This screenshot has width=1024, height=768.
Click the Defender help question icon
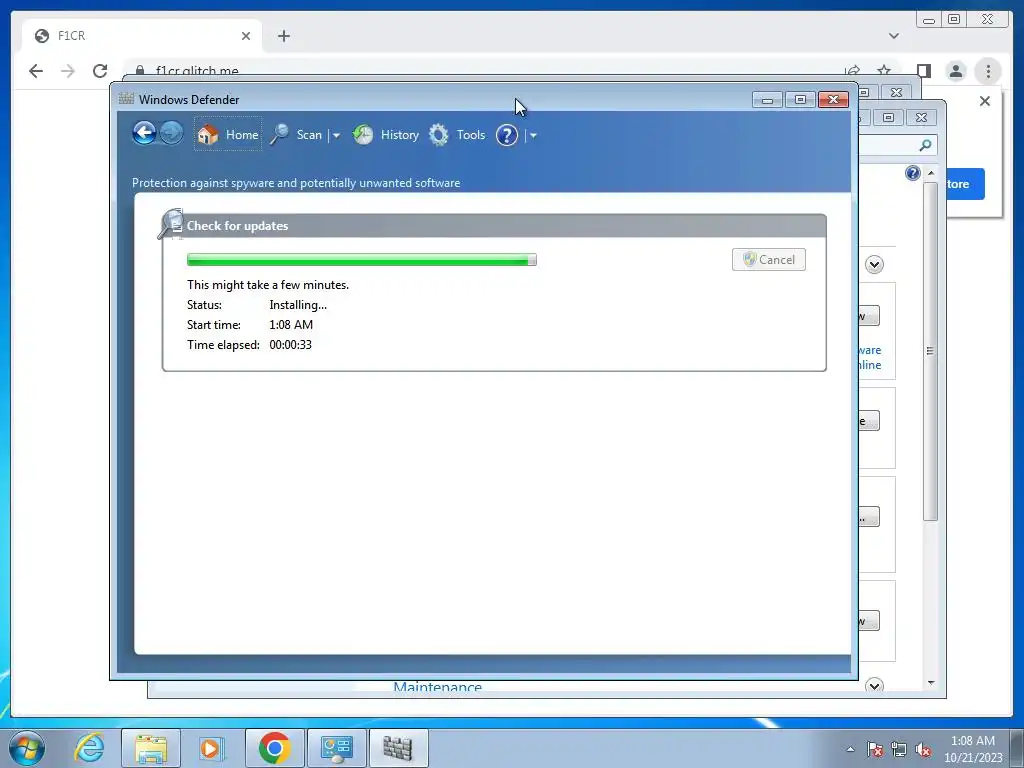click(507, 135)
